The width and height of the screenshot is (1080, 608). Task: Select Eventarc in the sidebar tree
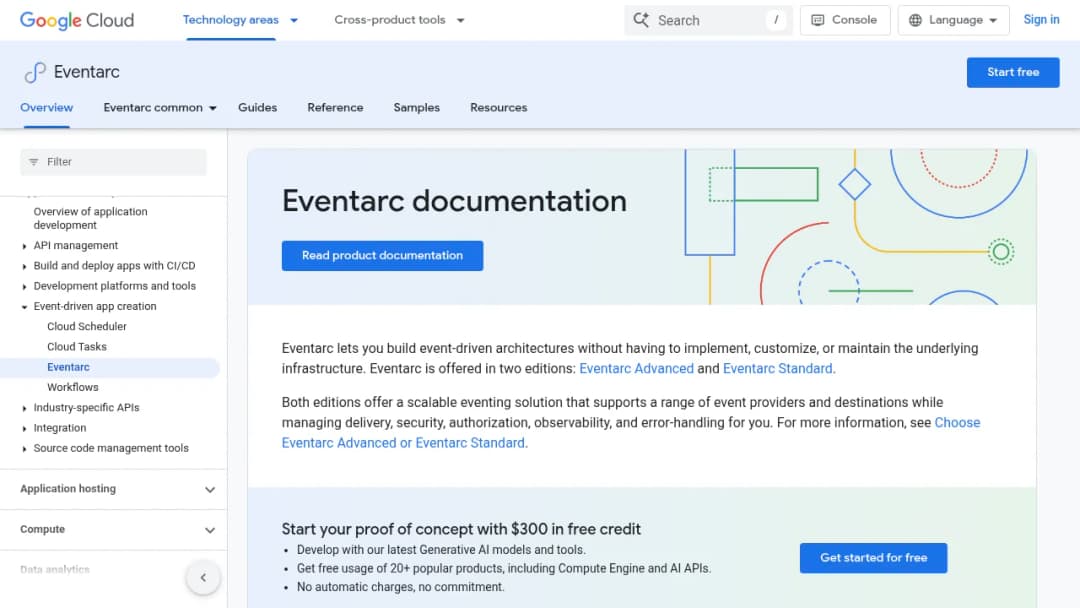[x=68, y=367]
